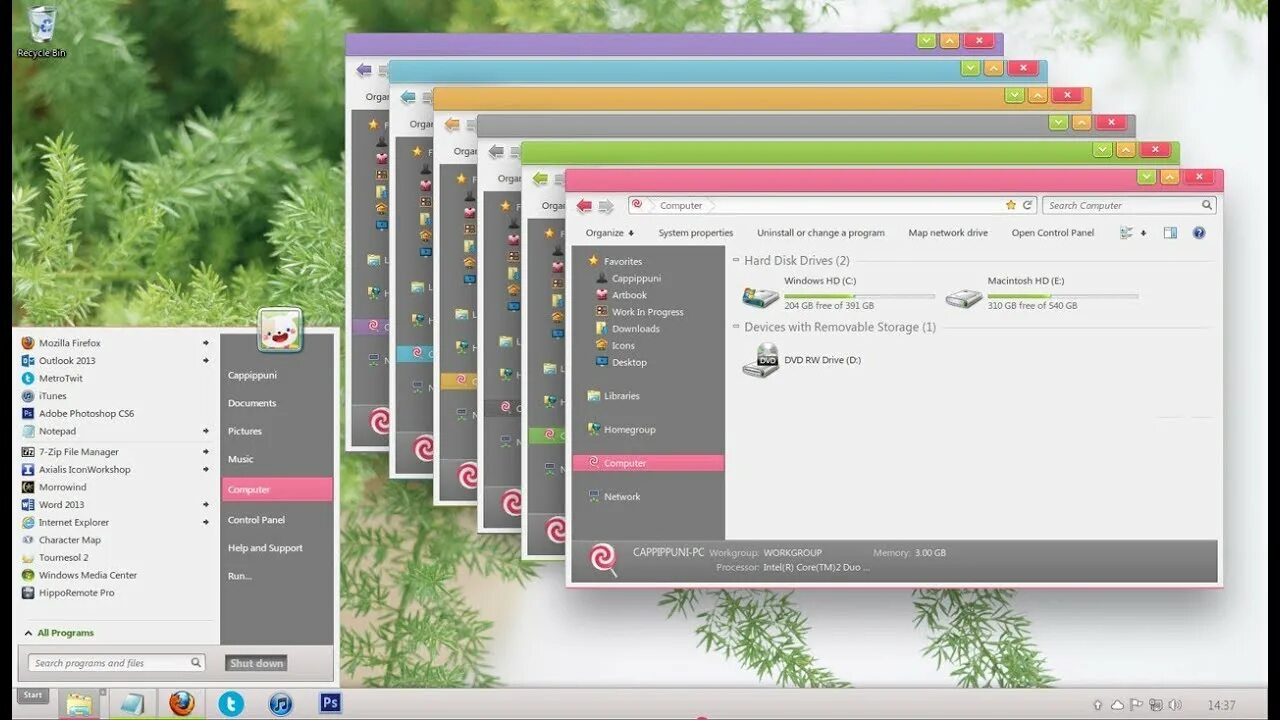Click the change view icon

click(x=1127, y=233)
